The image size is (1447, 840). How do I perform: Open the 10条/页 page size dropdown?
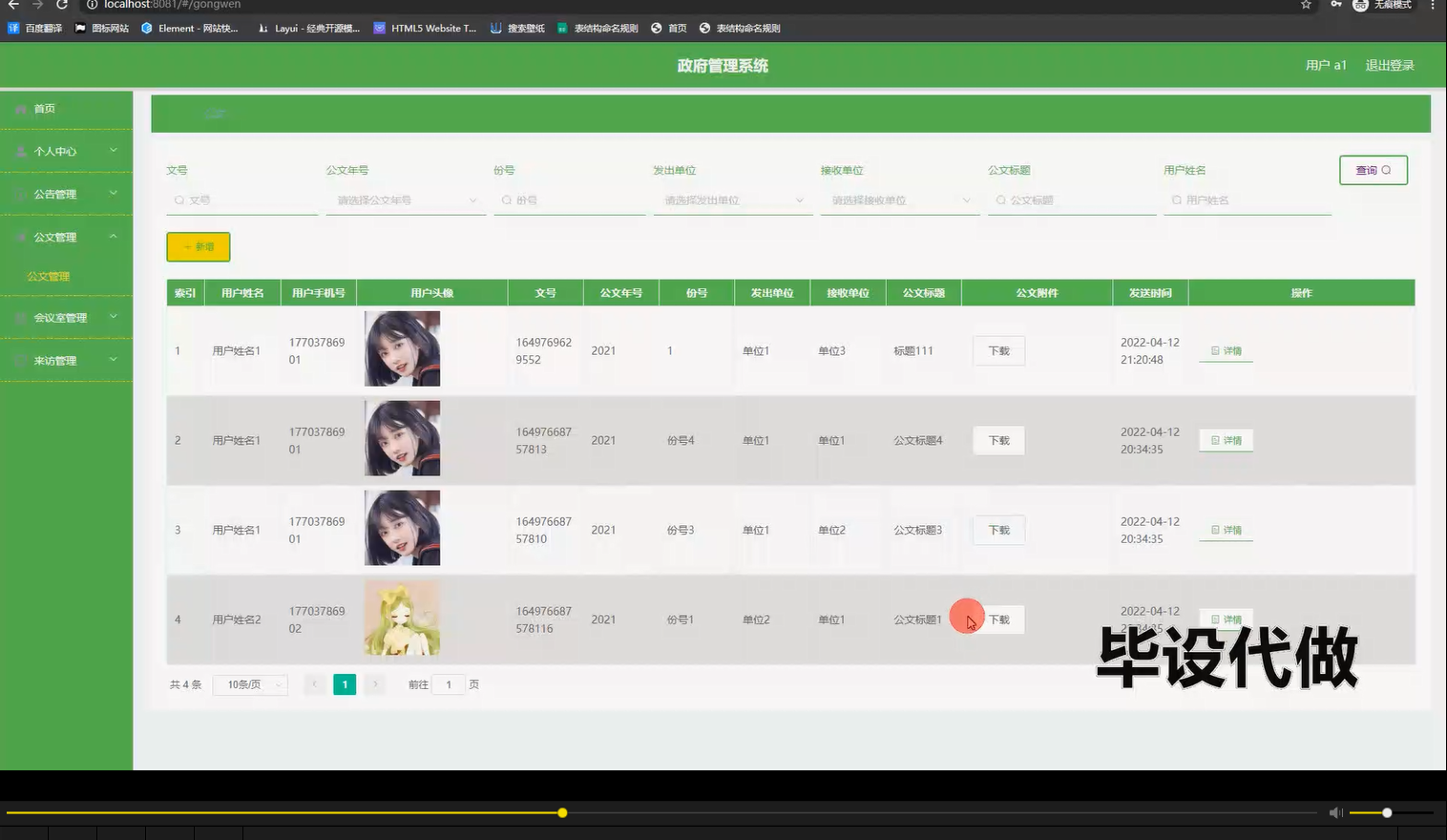click(249, 684)
